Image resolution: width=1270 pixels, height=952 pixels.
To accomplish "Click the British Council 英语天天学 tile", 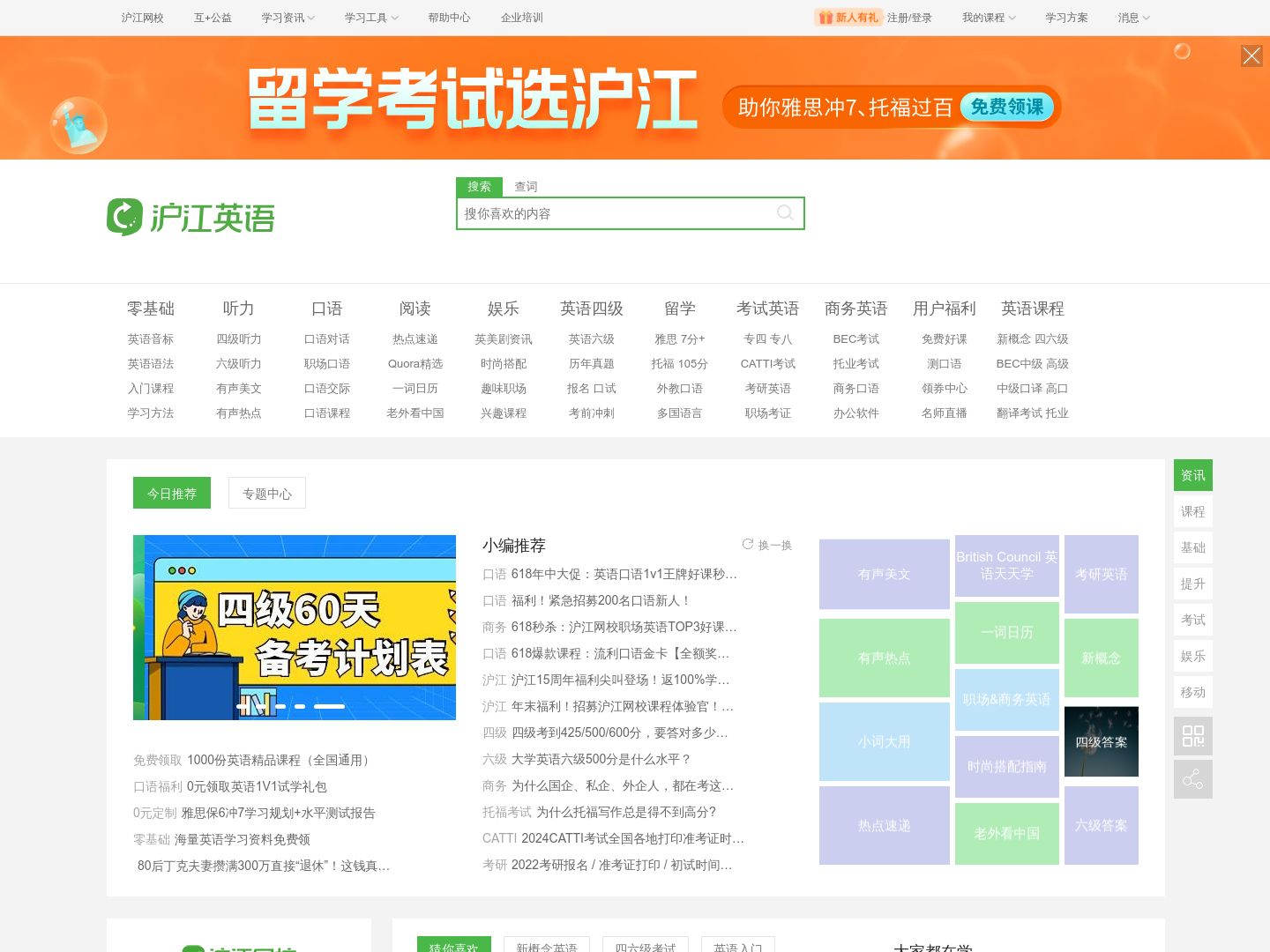I will 1007,566.
